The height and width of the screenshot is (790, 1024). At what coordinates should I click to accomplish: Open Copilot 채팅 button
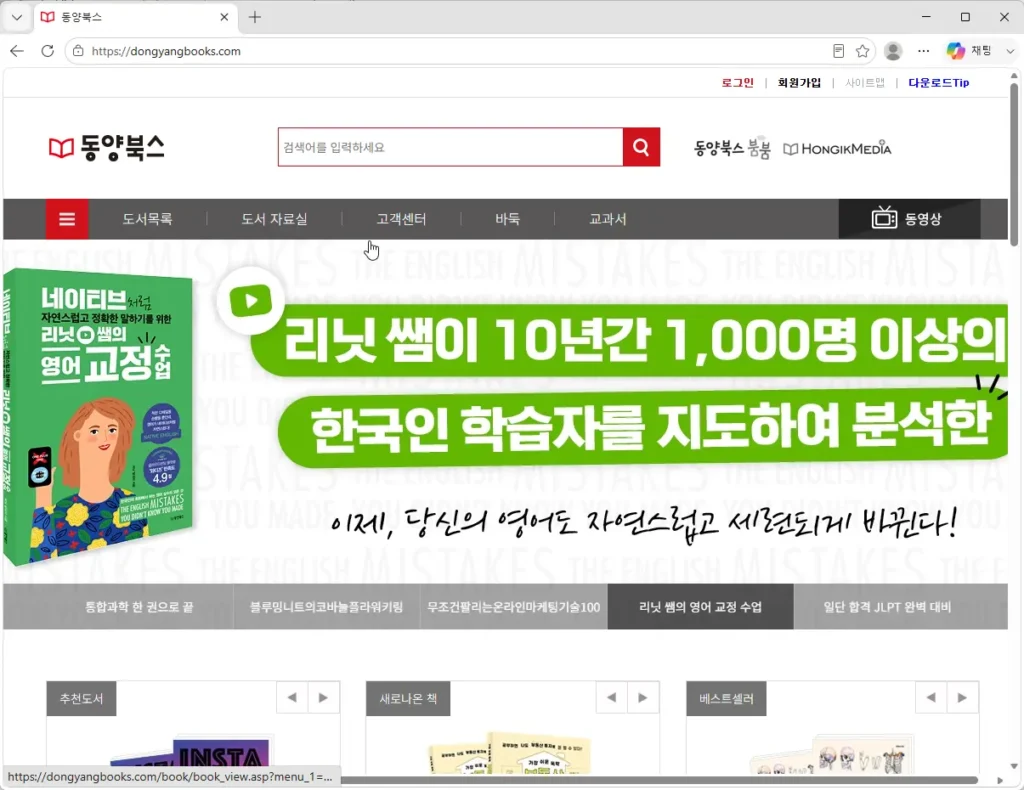969,51
